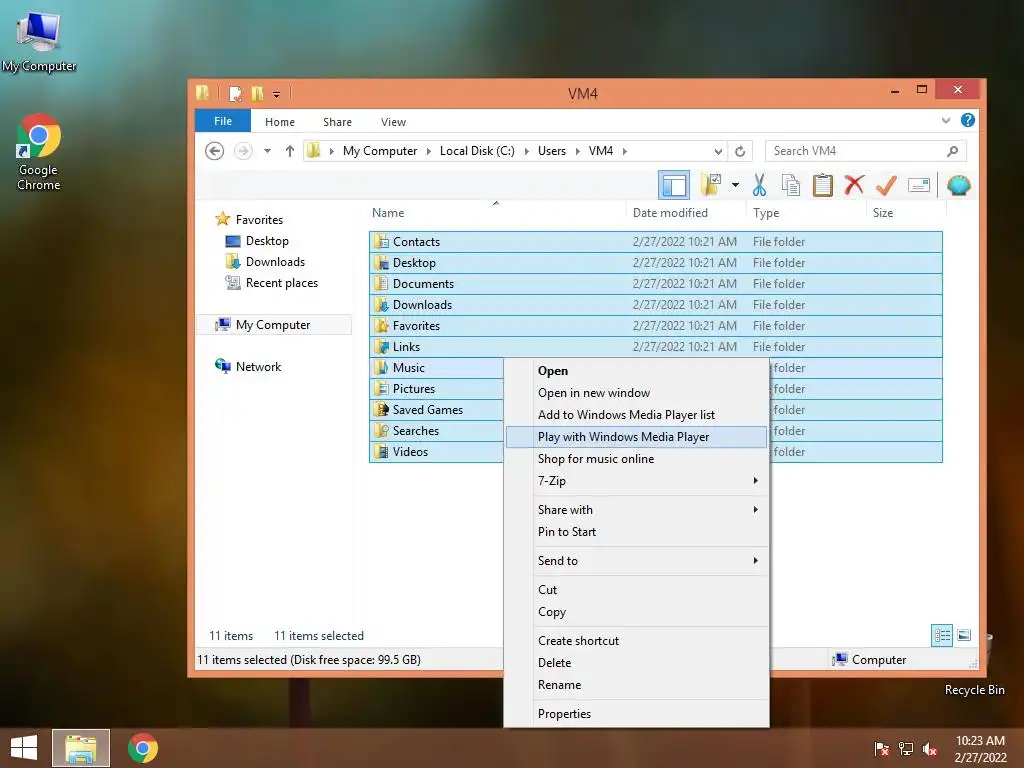The width and height of the screenshot is (1024, 768).
Task: Switch to the Home ribbon tab
Action: point(280,122)
